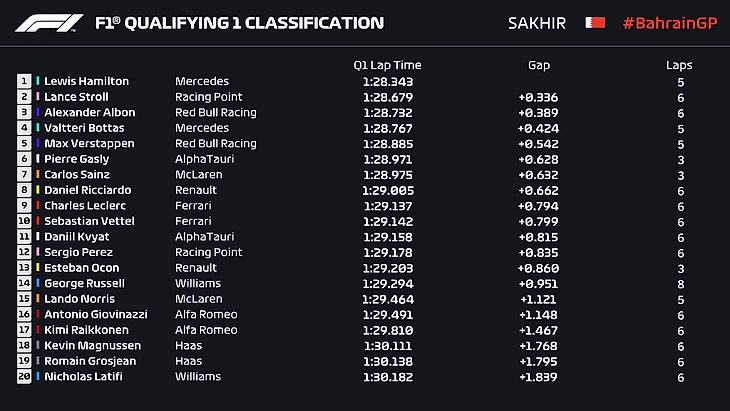
Task: Click Kimi Raikkonen's driver name
Action: (x=85, y=330)
